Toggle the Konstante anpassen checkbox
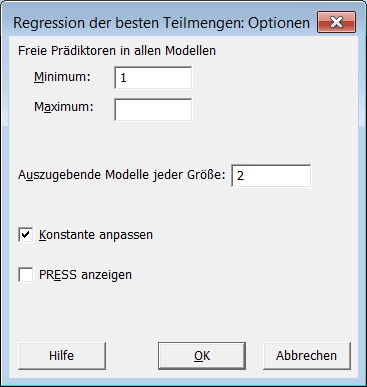 pos(26,235)
